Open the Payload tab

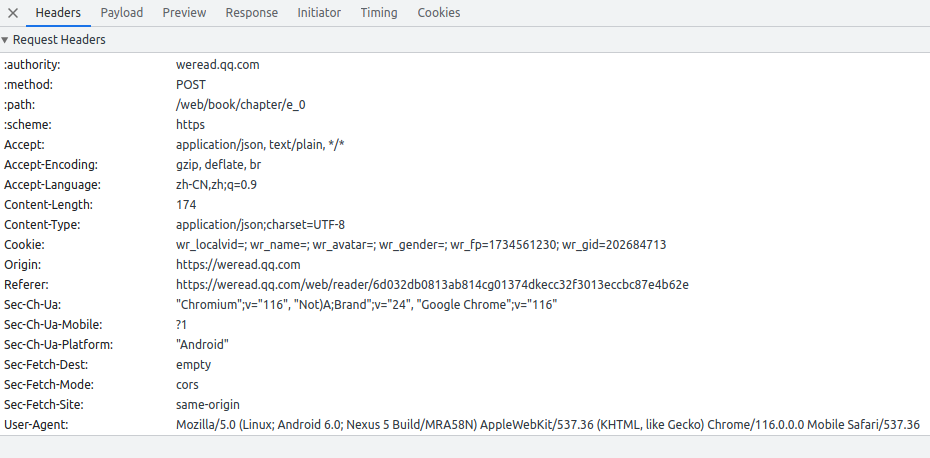(122, 13)
